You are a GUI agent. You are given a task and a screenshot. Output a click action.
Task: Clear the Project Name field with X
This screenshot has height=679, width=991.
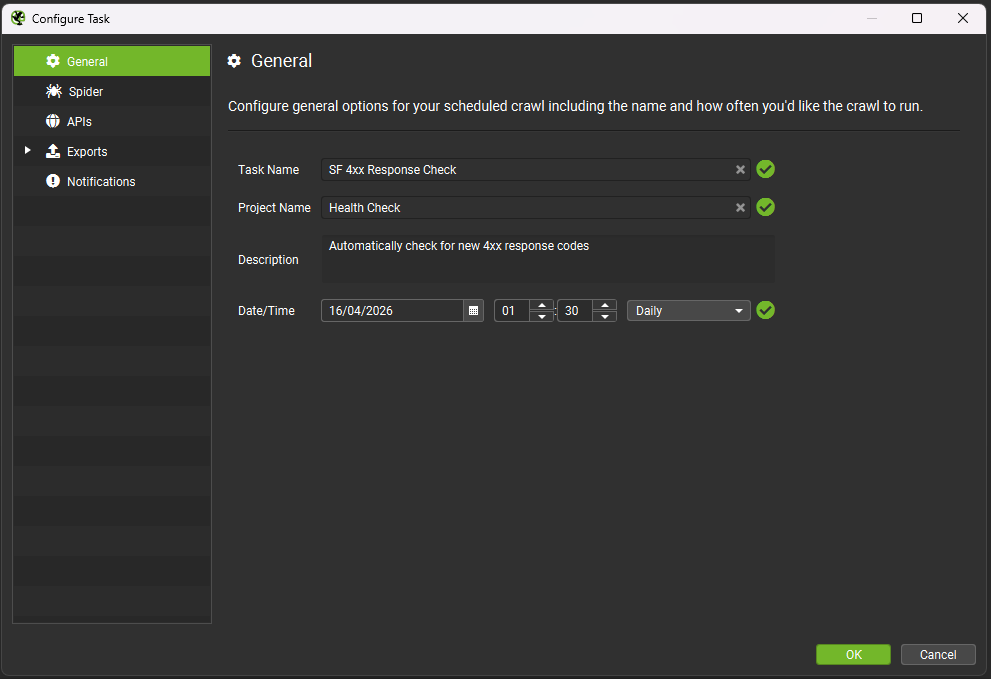(740, 208)
